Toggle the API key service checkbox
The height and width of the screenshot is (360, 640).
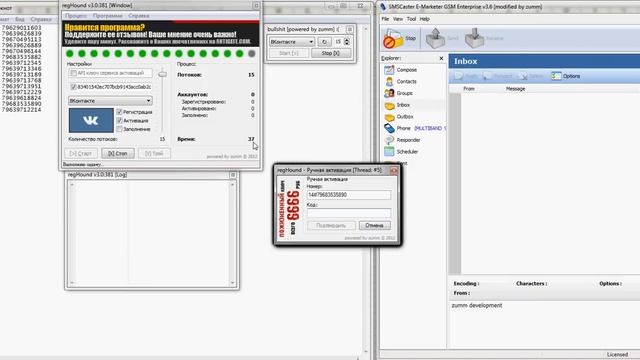[73, 73]
